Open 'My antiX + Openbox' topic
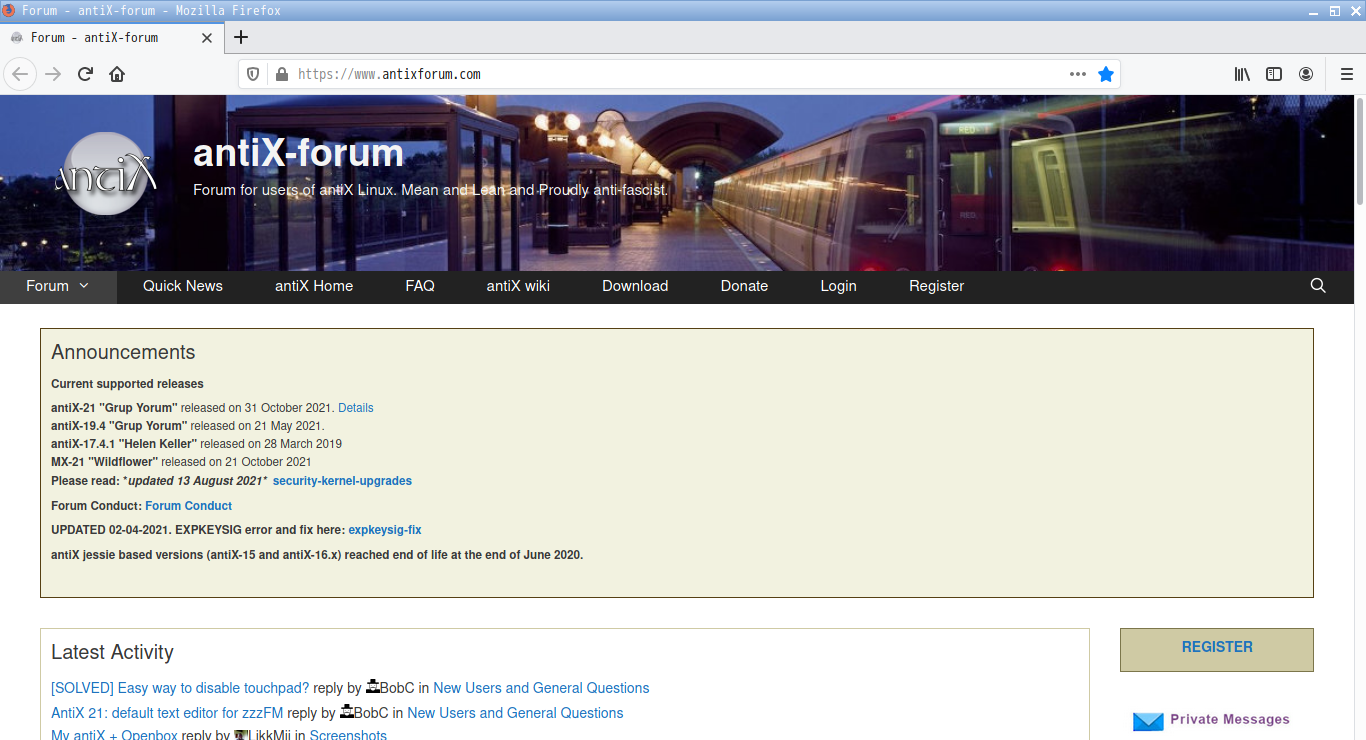1366x740 pixels. pos(114,735)
